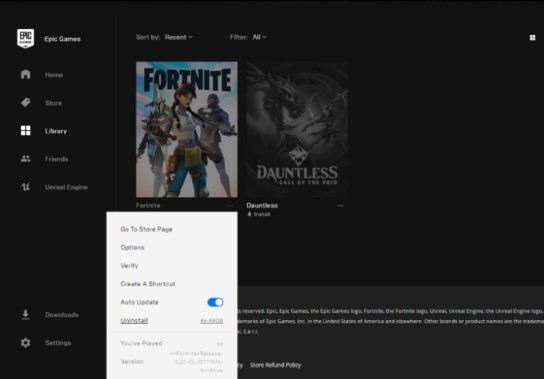This screenshot has width=544, height=379.
Task: Click the Auto Update menu label
Action: tap(139, 302)
